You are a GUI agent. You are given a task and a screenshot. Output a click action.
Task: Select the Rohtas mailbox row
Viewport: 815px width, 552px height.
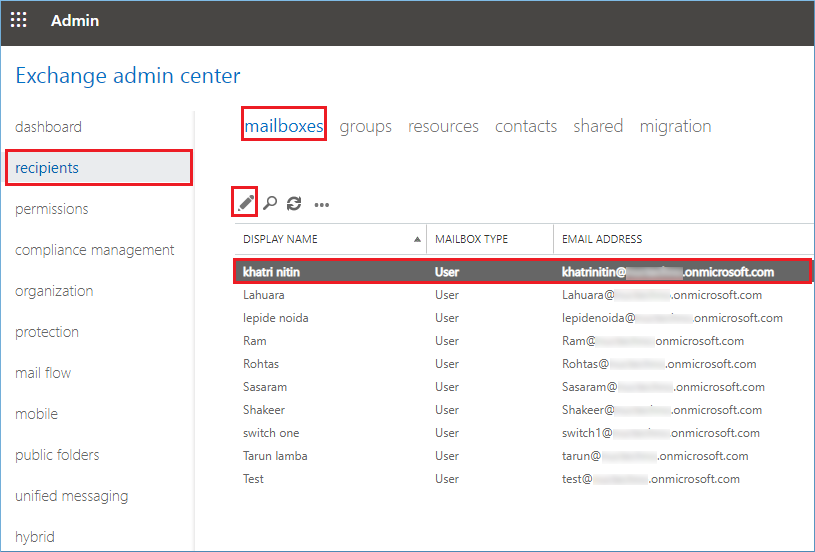523,364
